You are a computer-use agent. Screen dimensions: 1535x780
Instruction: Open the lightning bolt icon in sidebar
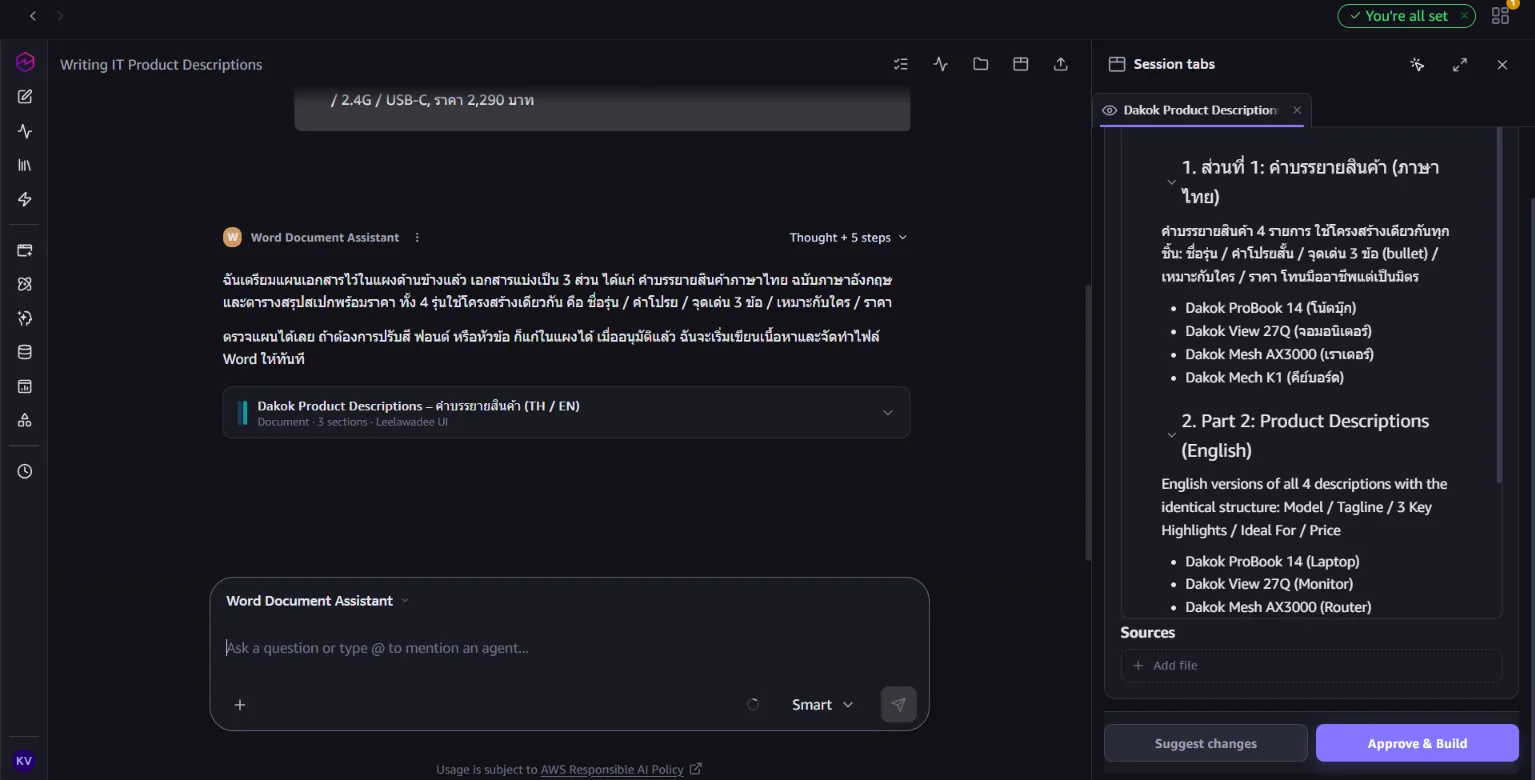point(25,199)
